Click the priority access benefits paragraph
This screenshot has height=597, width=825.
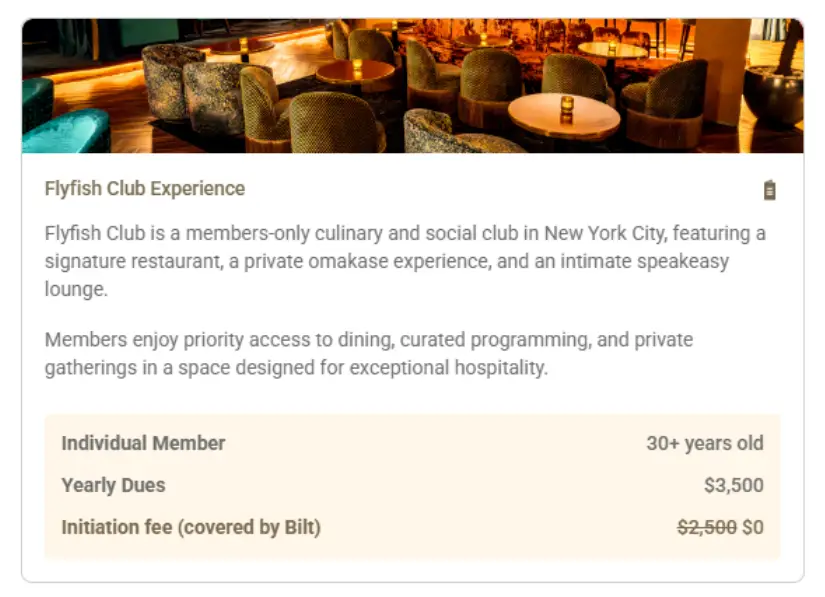(369, 354)
